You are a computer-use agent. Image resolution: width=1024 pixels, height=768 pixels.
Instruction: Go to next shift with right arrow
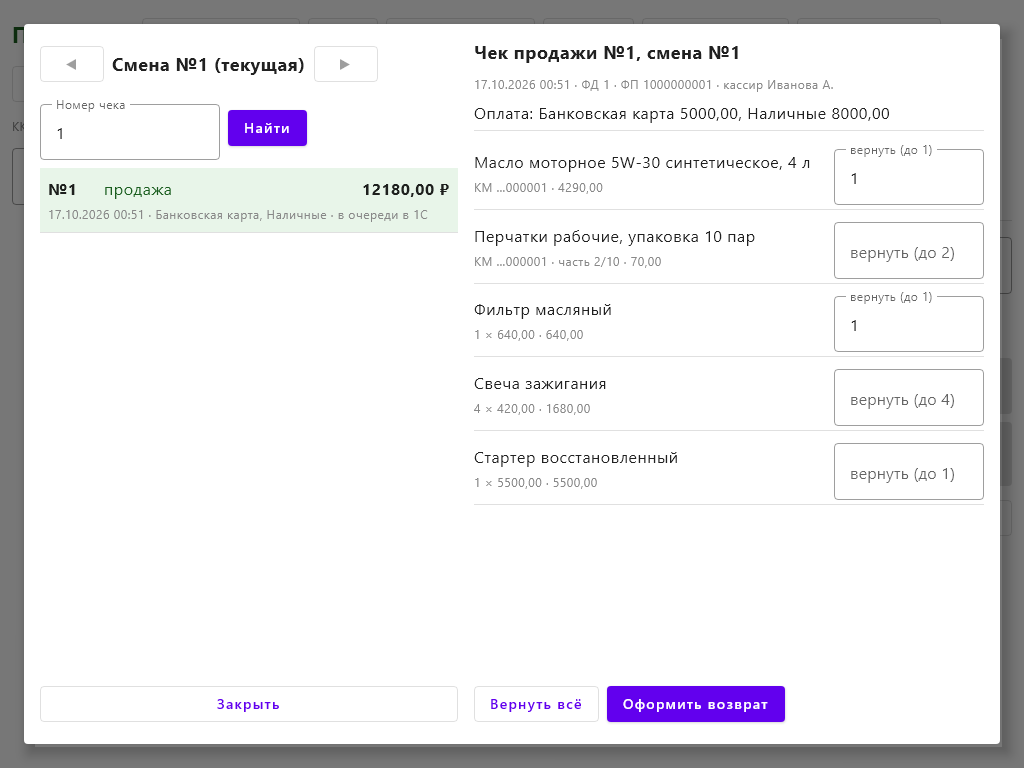[345, 64]
